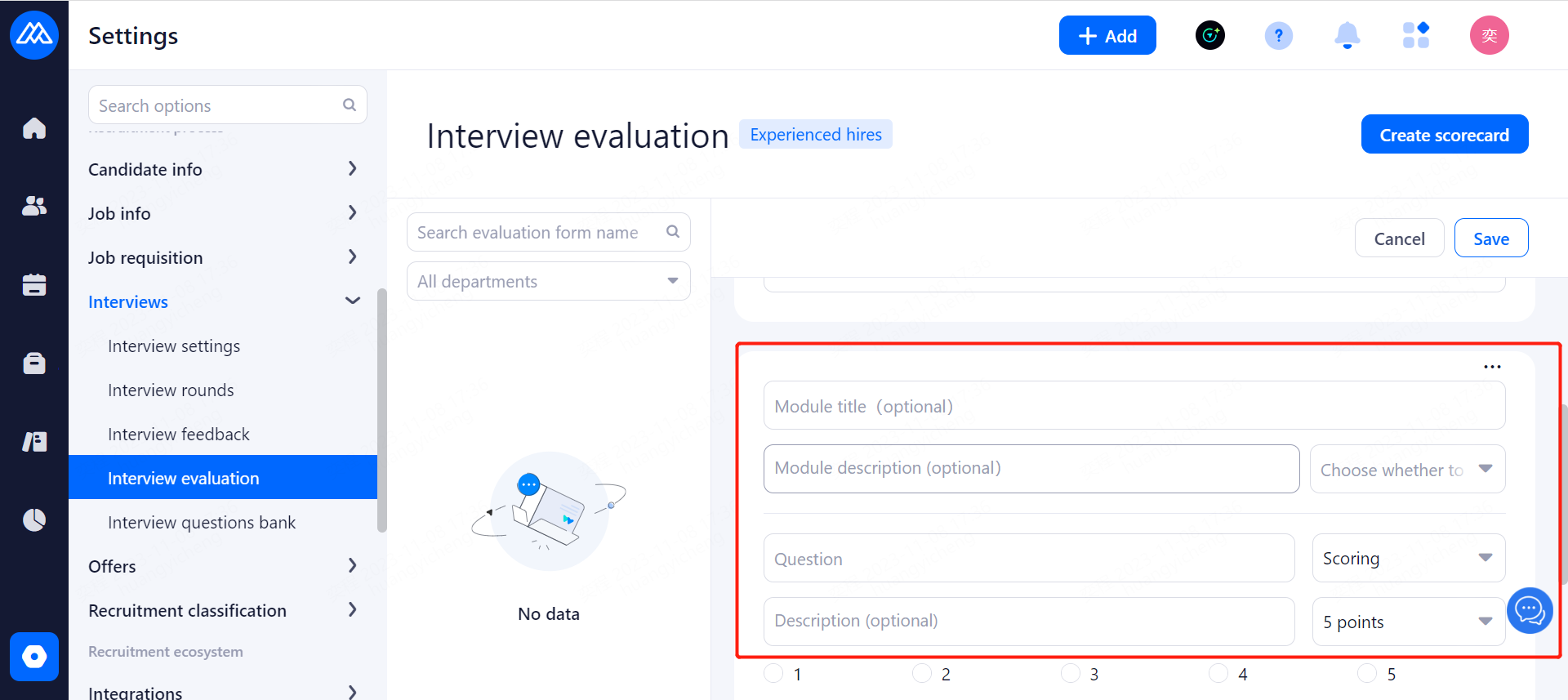Image resolution: width=1568 pixels, height=700 pixels.
Task: Click the blue help question mark icon
Action: [1278, 36]
